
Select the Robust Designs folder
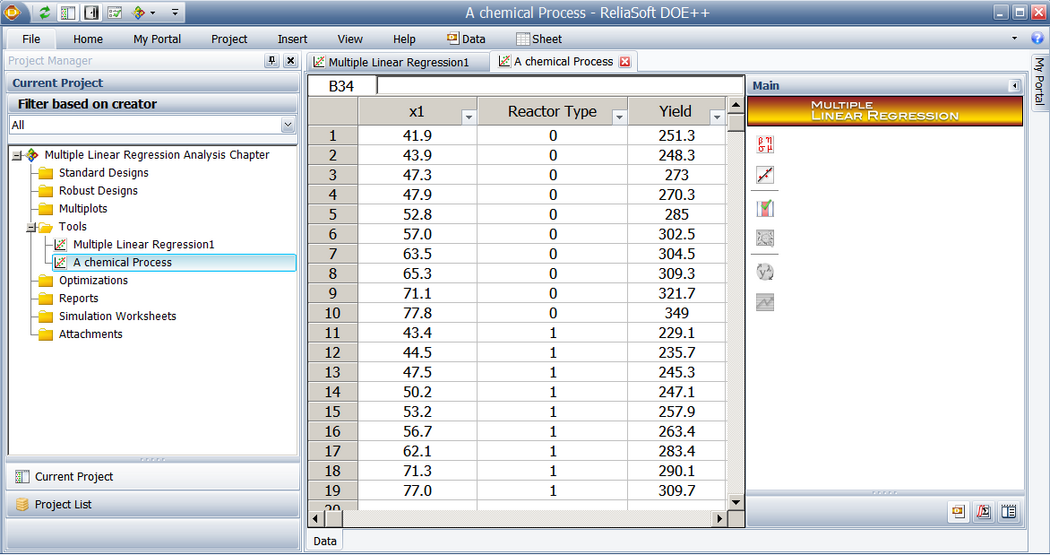coord(98,191)
